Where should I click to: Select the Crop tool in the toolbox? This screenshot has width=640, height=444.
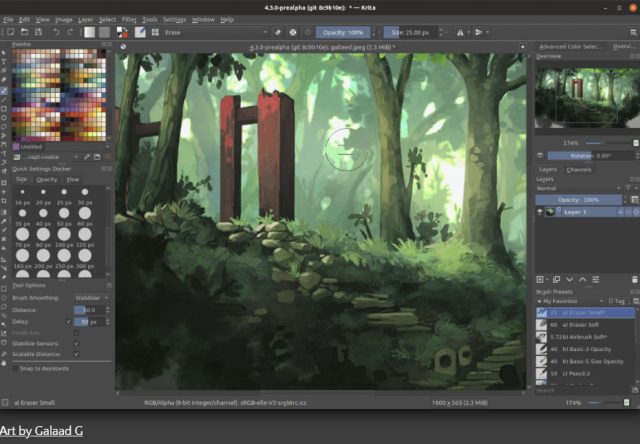(4, 201)
